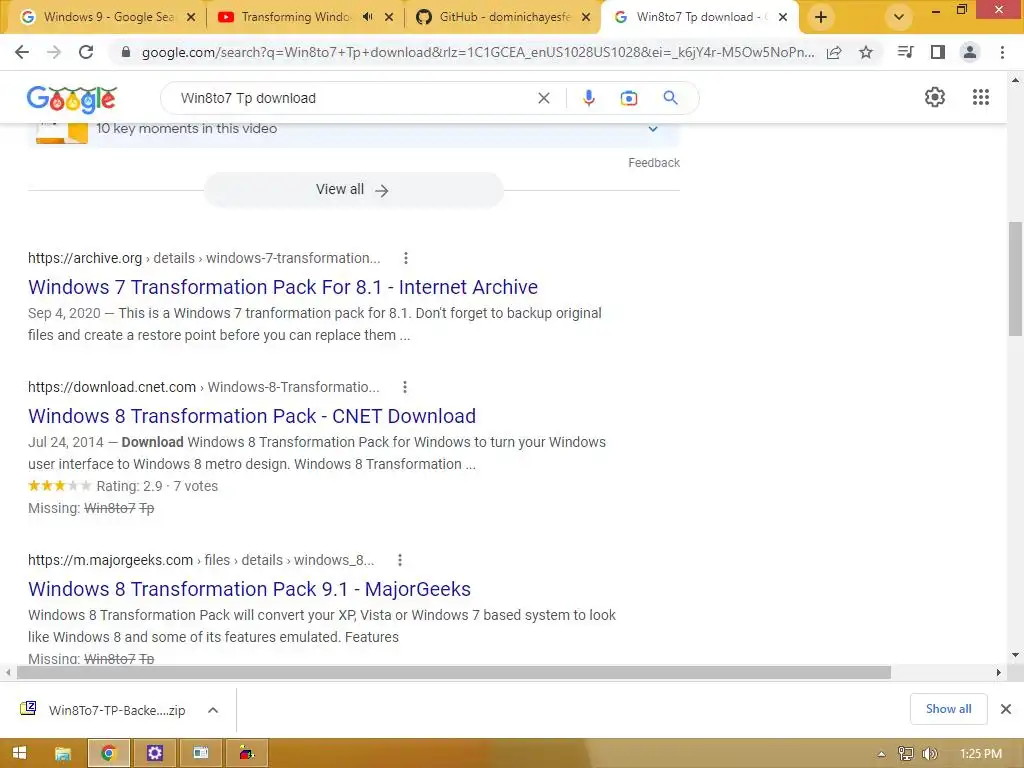
Task: Open site information via lock icon
Action: [x=126, y=52]
